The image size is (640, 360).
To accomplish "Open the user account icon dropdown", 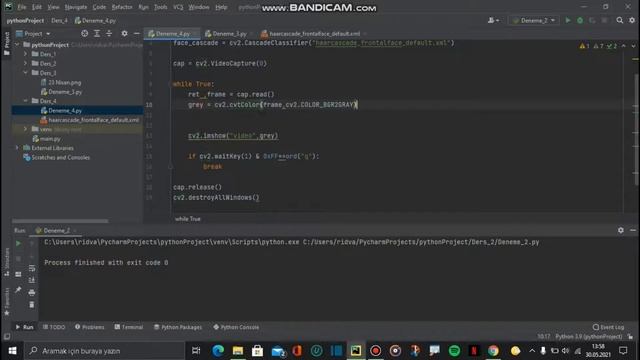I will point(493,20).
